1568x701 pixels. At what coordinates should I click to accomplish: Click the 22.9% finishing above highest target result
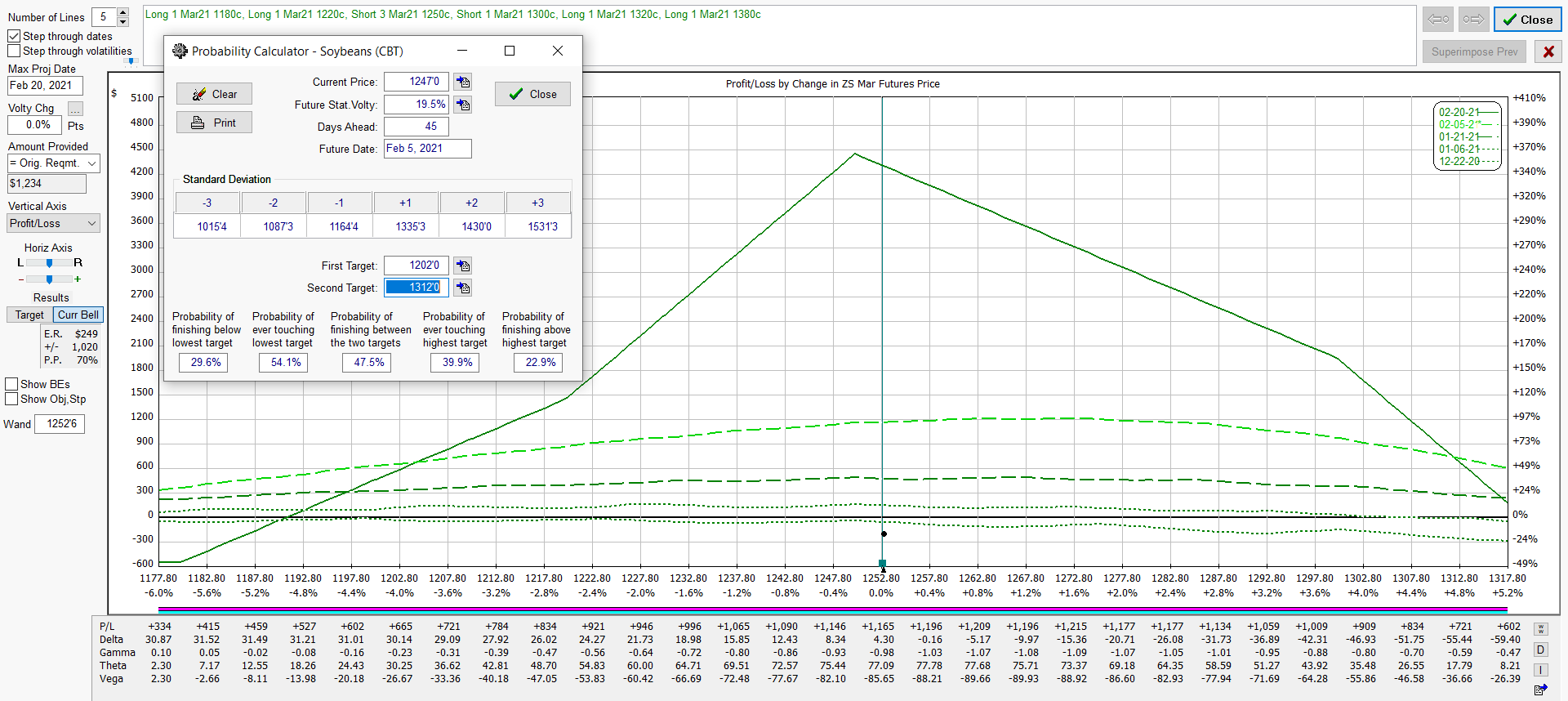coord(538,363)
